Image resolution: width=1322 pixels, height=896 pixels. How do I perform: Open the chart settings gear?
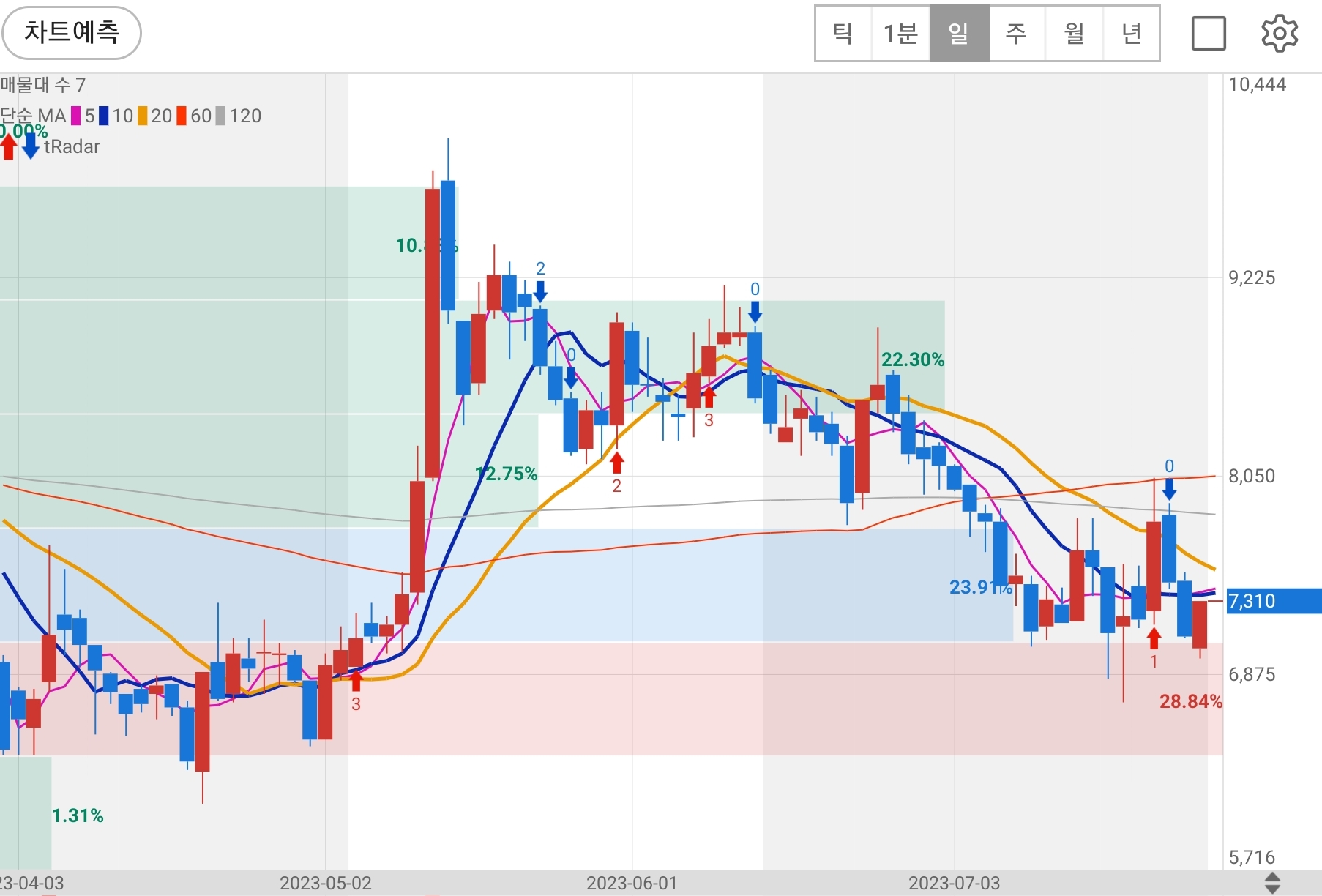point(1280,33)
